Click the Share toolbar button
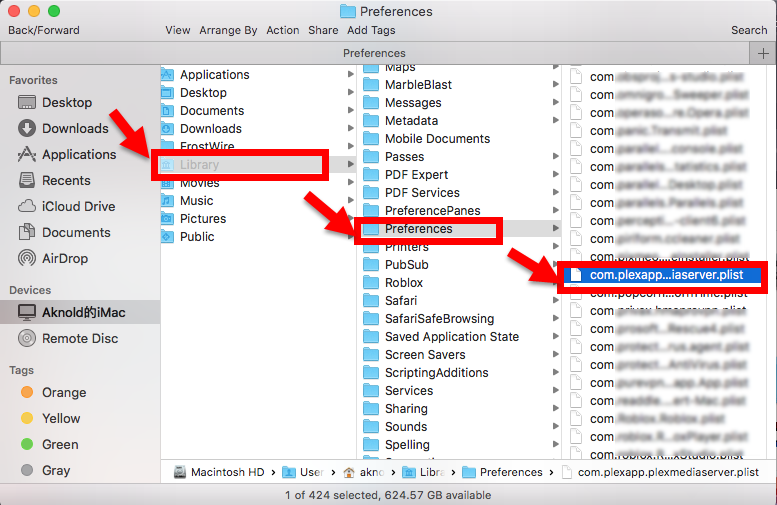Viewport: 777px width, 505px height. point(323,30)
